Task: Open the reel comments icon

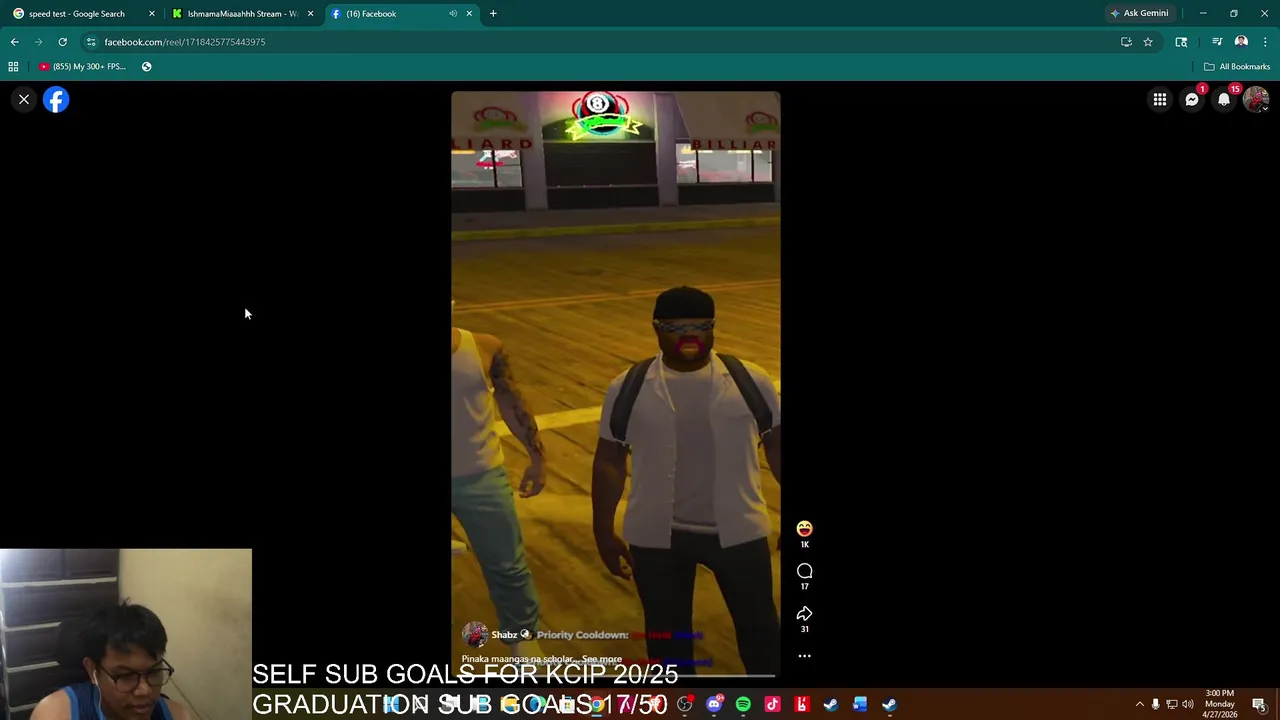Action: click(804, 571)
